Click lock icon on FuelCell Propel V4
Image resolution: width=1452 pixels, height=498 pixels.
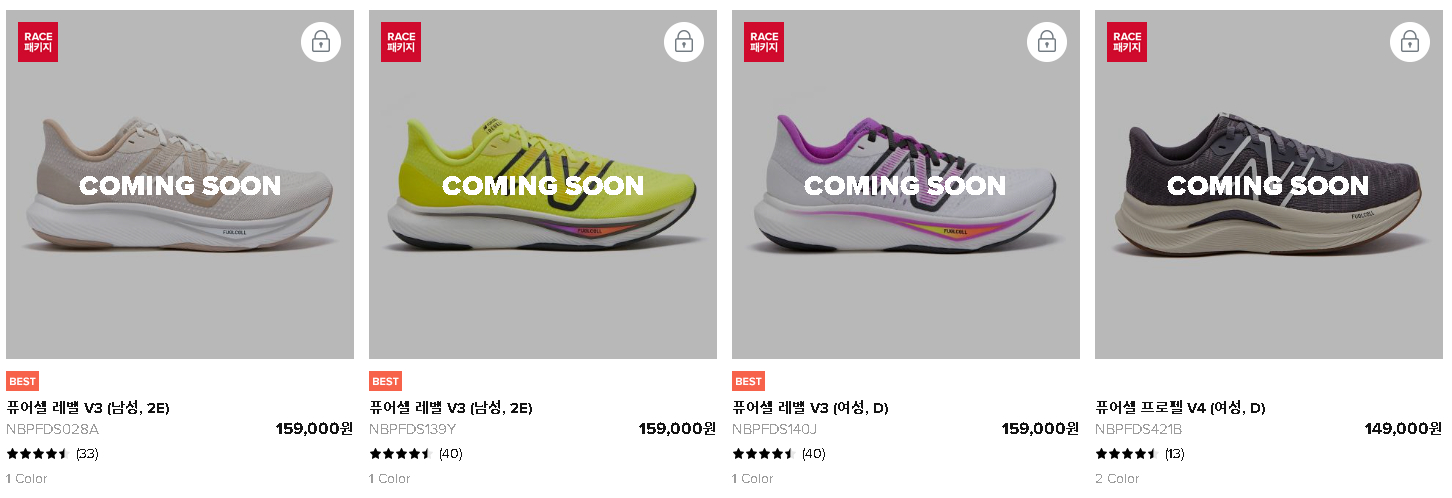[x=1410, y=42]
